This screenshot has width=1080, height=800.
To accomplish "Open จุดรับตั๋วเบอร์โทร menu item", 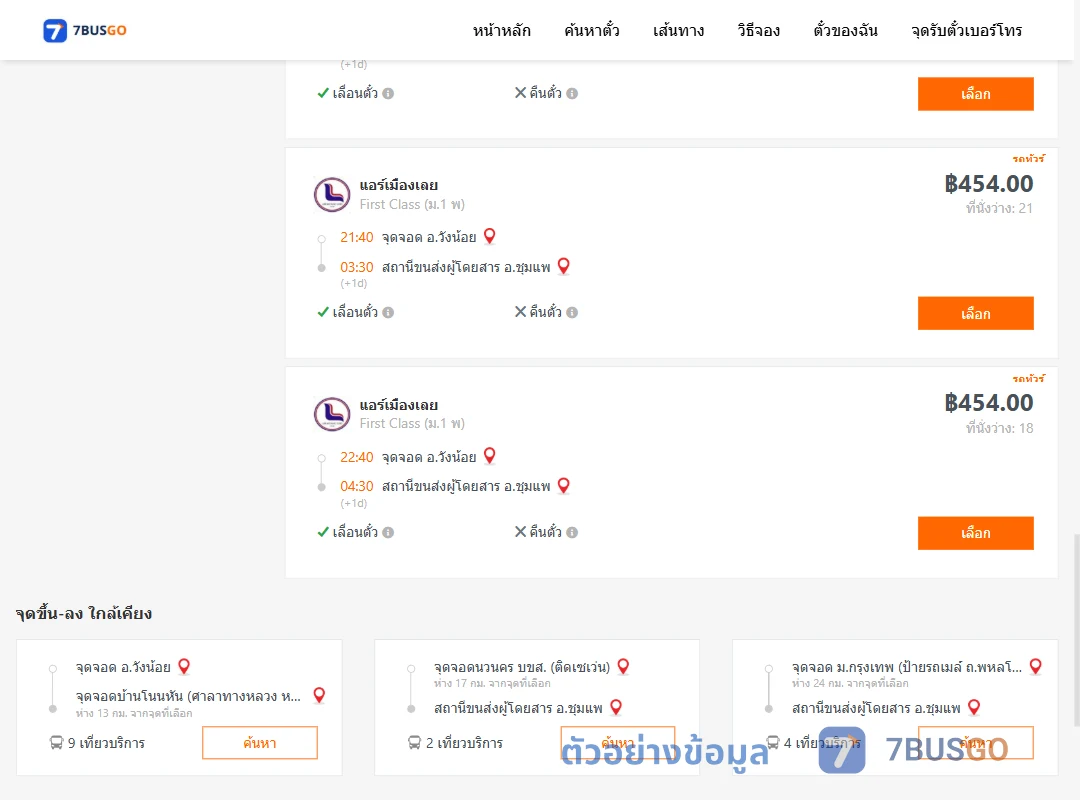I will pos(966,30).
